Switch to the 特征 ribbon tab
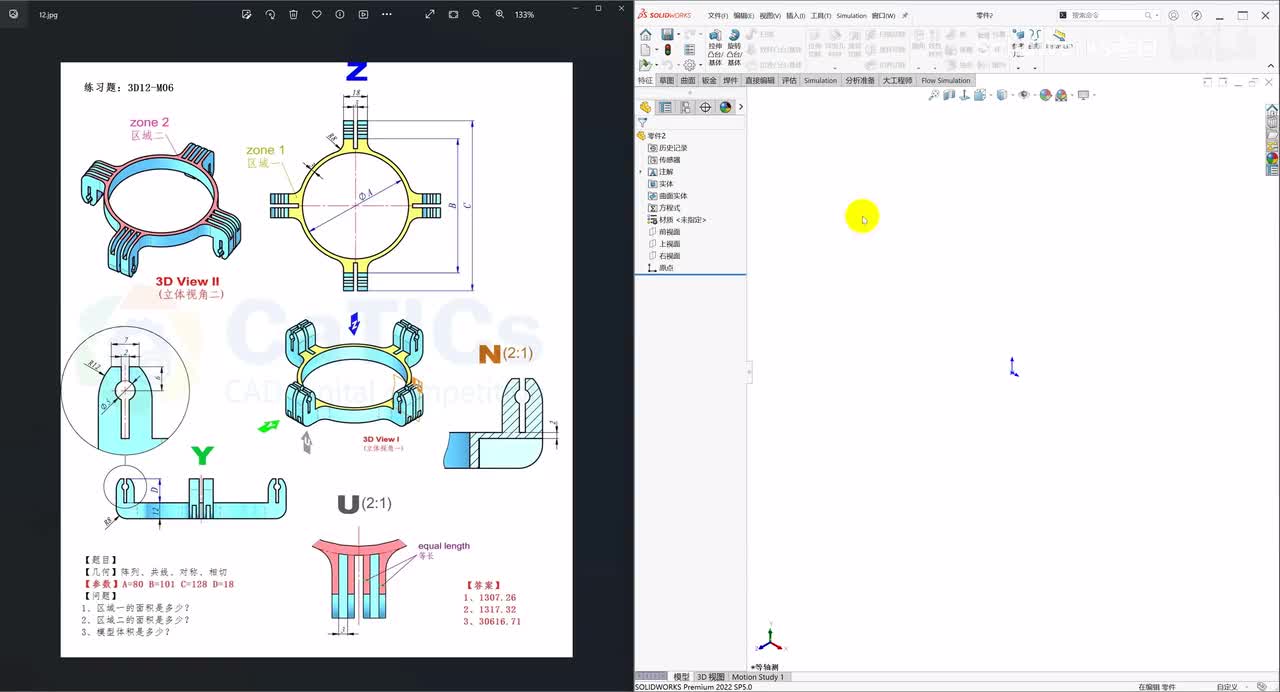This screenshot has height=692, width=1280. tap(645, 80)
